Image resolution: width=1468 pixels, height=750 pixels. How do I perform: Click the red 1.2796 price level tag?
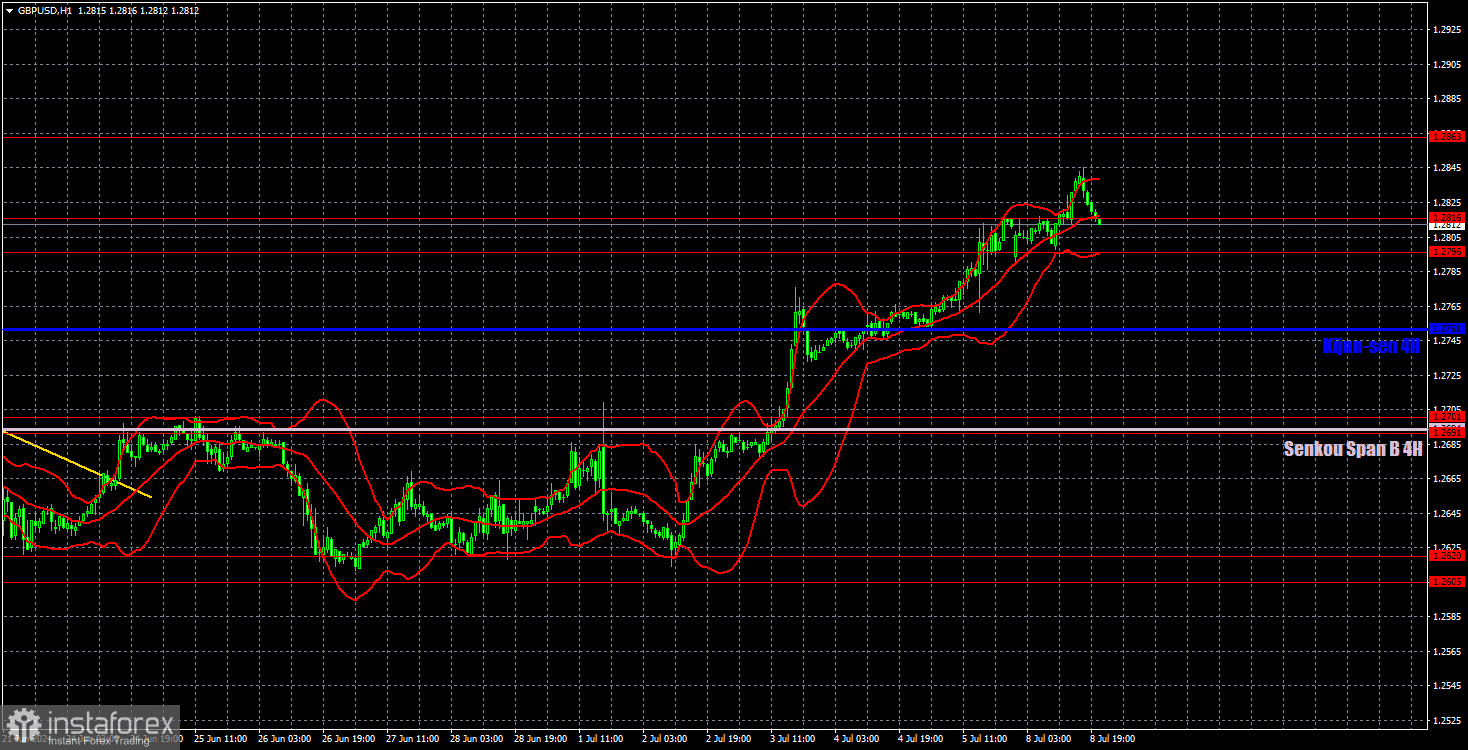click(x=1446, y=252)
